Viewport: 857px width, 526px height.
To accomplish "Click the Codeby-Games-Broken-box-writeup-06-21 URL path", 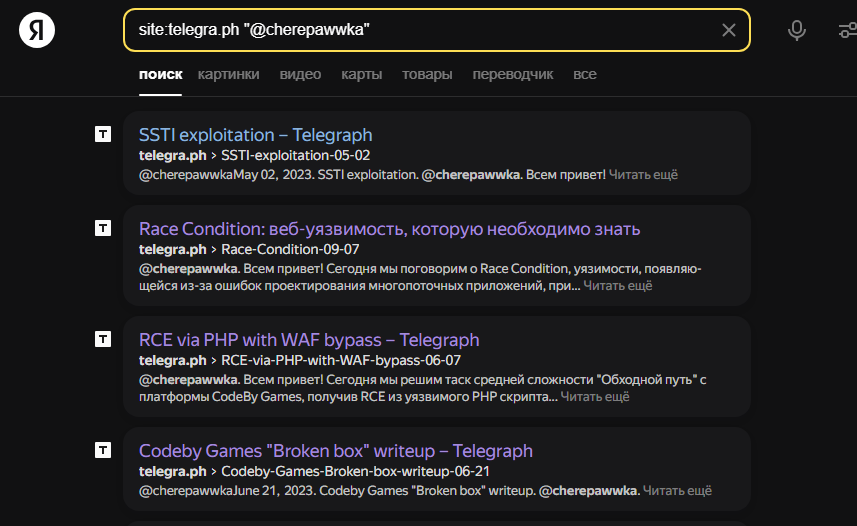I will pyautogui.click(x=355, y=471).
